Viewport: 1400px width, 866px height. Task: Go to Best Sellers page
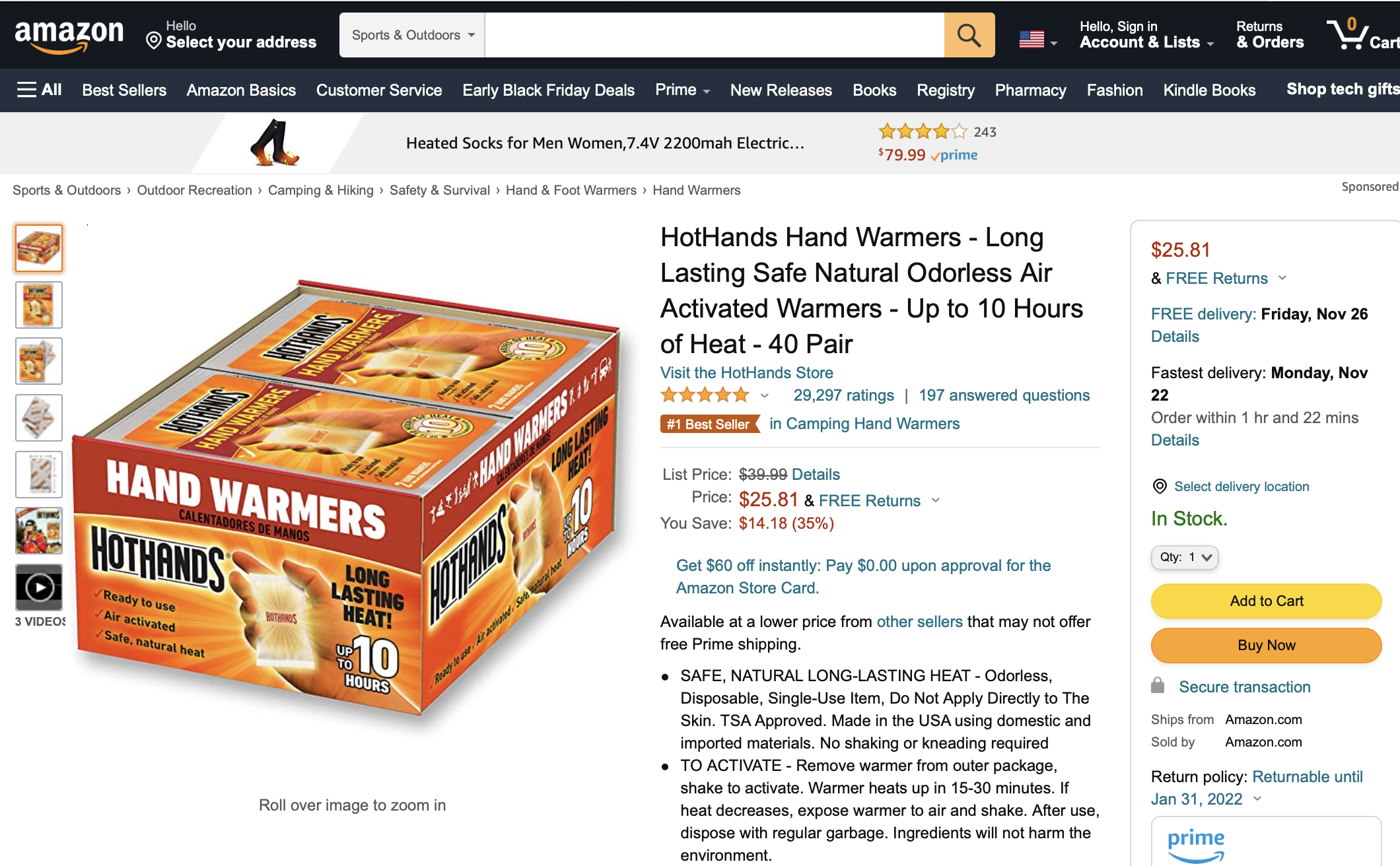click(x=124, y=90)
